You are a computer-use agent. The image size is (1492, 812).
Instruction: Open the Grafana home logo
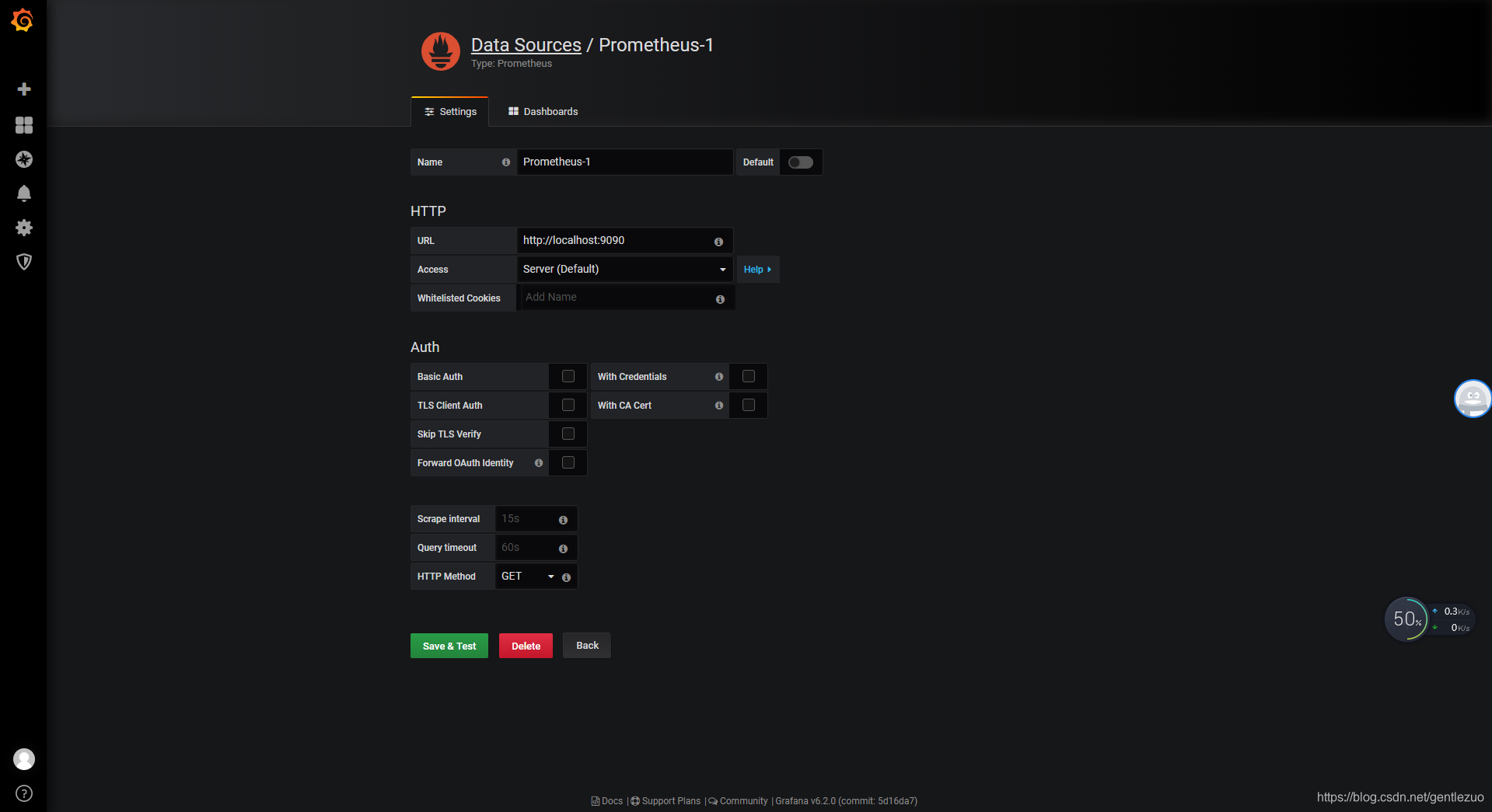(23, 20)
